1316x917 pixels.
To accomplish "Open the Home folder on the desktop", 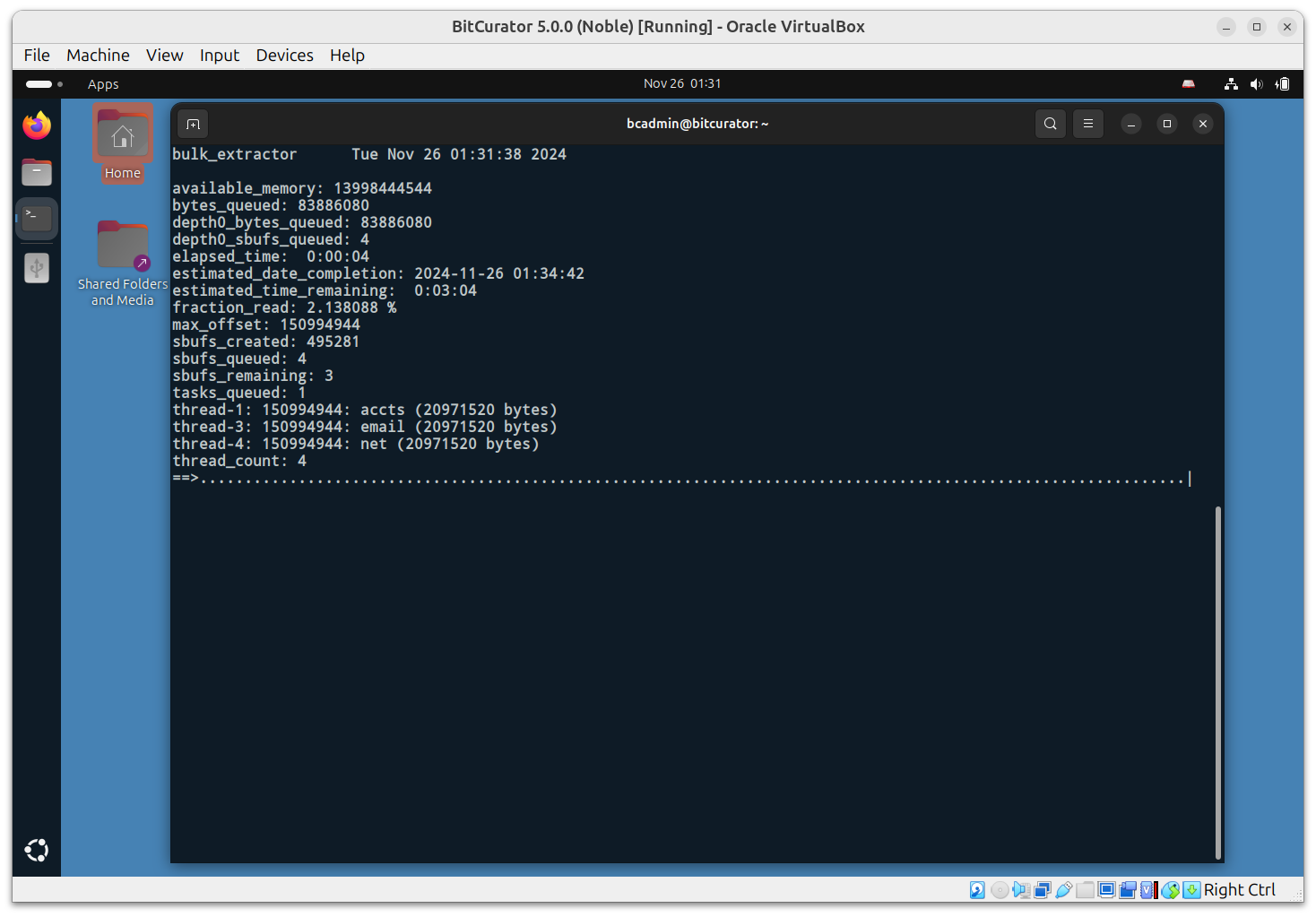I will [x=123, y=143].
